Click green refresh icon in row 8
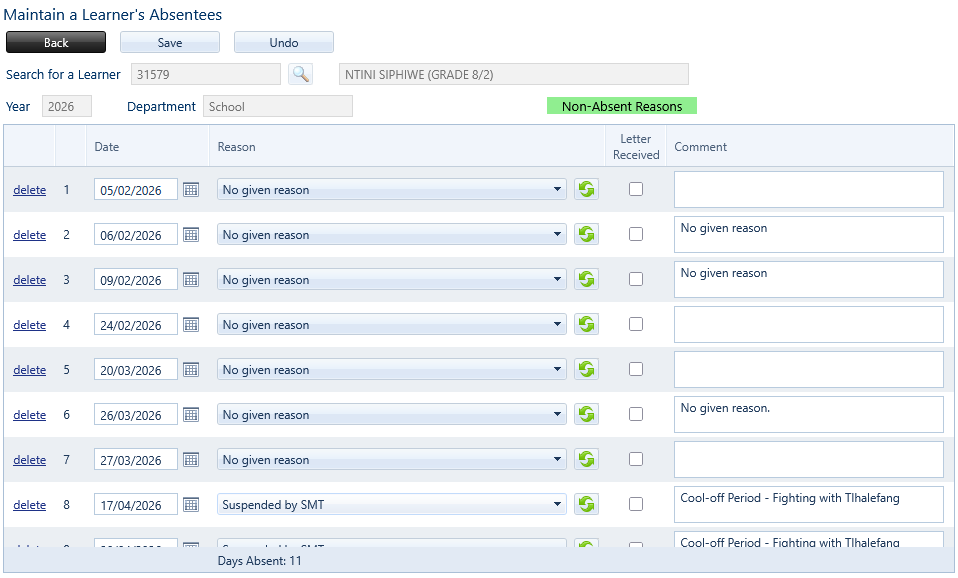Image resolution: width=958 pixels, height=578 pixels. coord(587,504)
